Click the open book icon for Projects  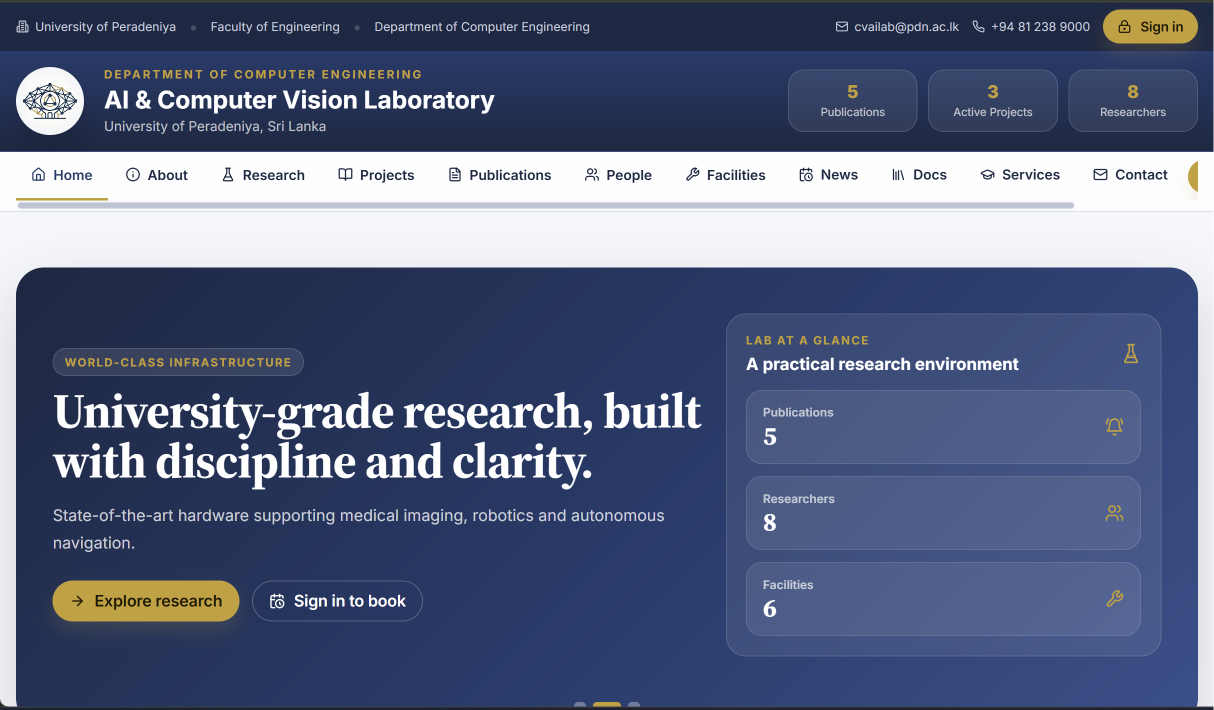345,175
